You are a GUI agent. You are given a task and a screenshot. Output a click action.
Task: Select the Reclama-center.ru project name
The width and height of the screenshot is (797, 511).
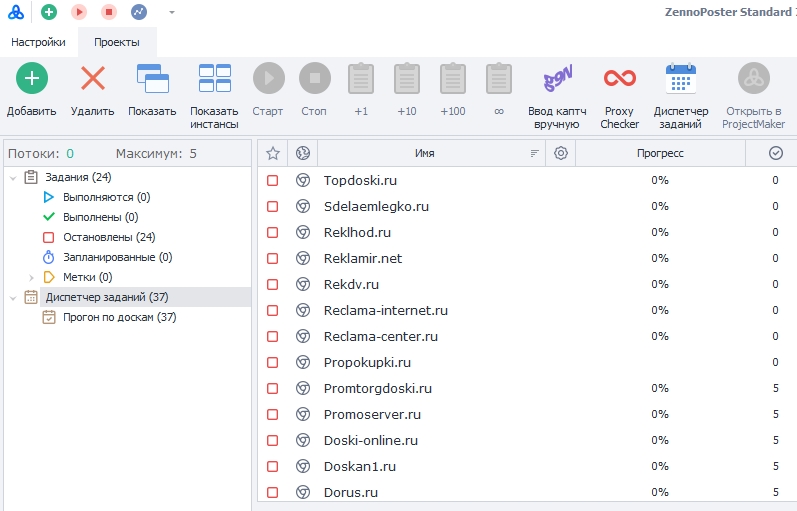click(x=381, y=336)
